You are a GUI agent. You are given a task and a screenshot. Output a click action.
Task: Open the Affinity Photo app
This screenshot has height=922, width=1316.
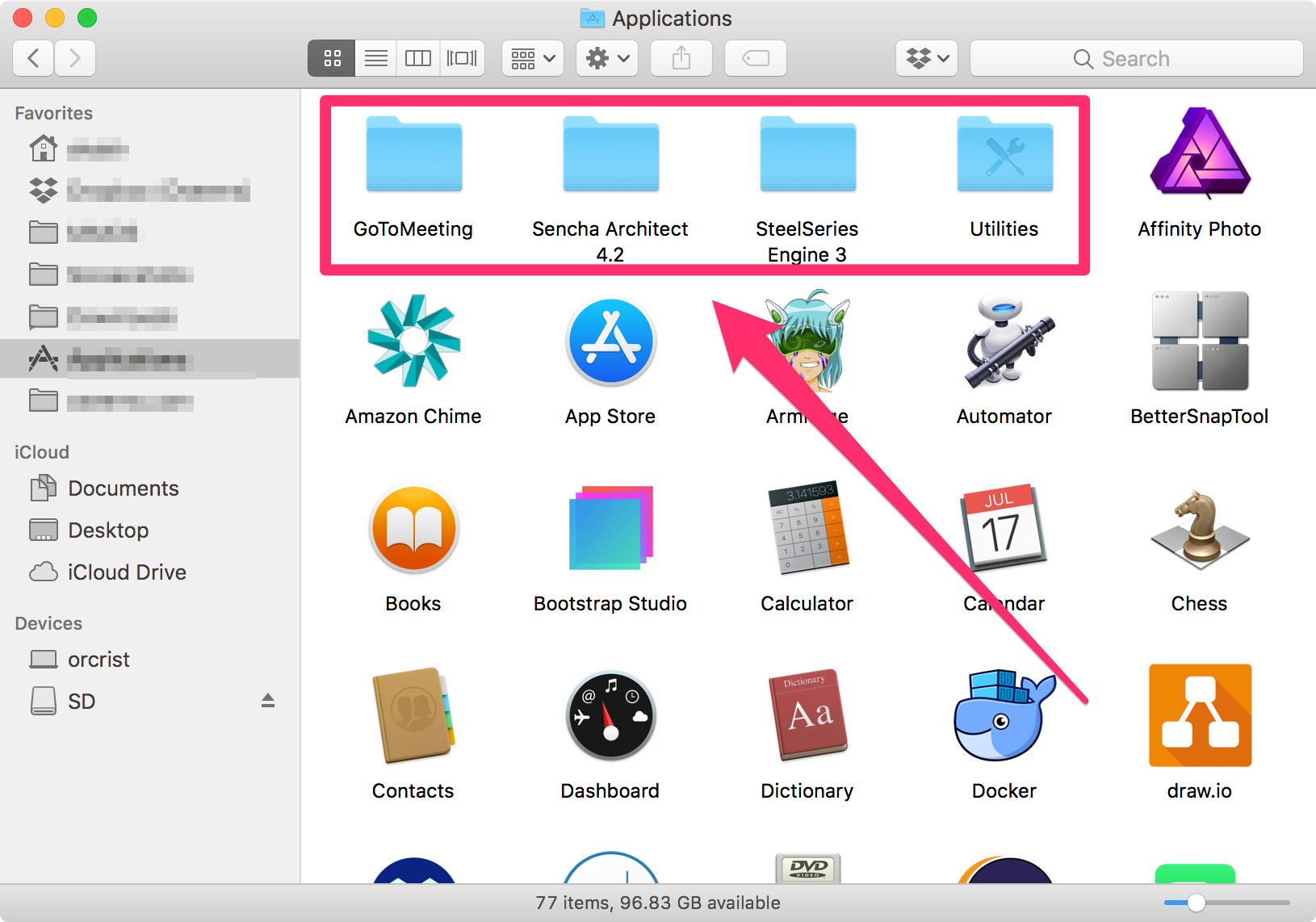[1199, 157]
